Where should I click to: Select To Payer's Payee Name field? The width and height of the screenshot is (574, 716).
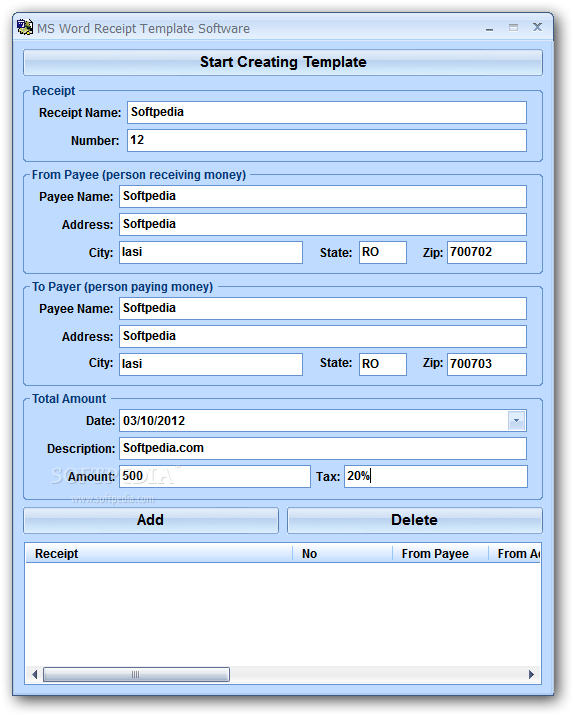pyautogui.click(x=322, y=308)
